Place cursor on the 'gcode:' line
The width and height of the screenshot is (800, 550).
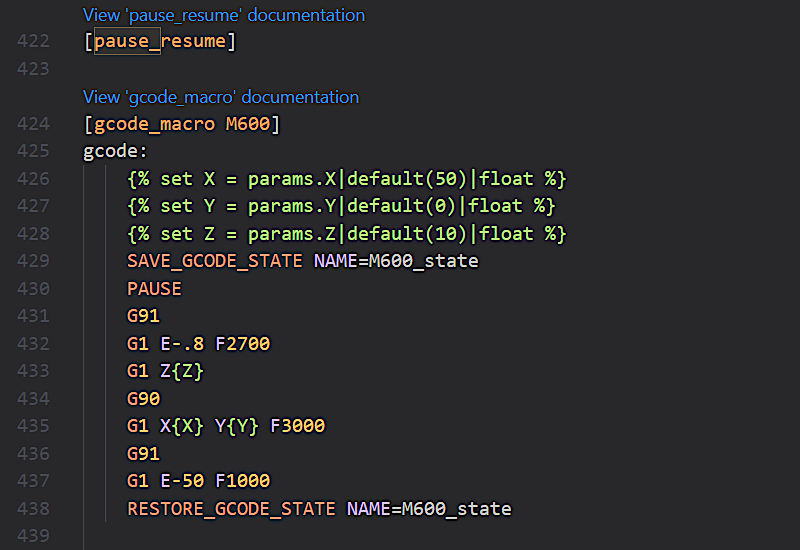(115, 152)
